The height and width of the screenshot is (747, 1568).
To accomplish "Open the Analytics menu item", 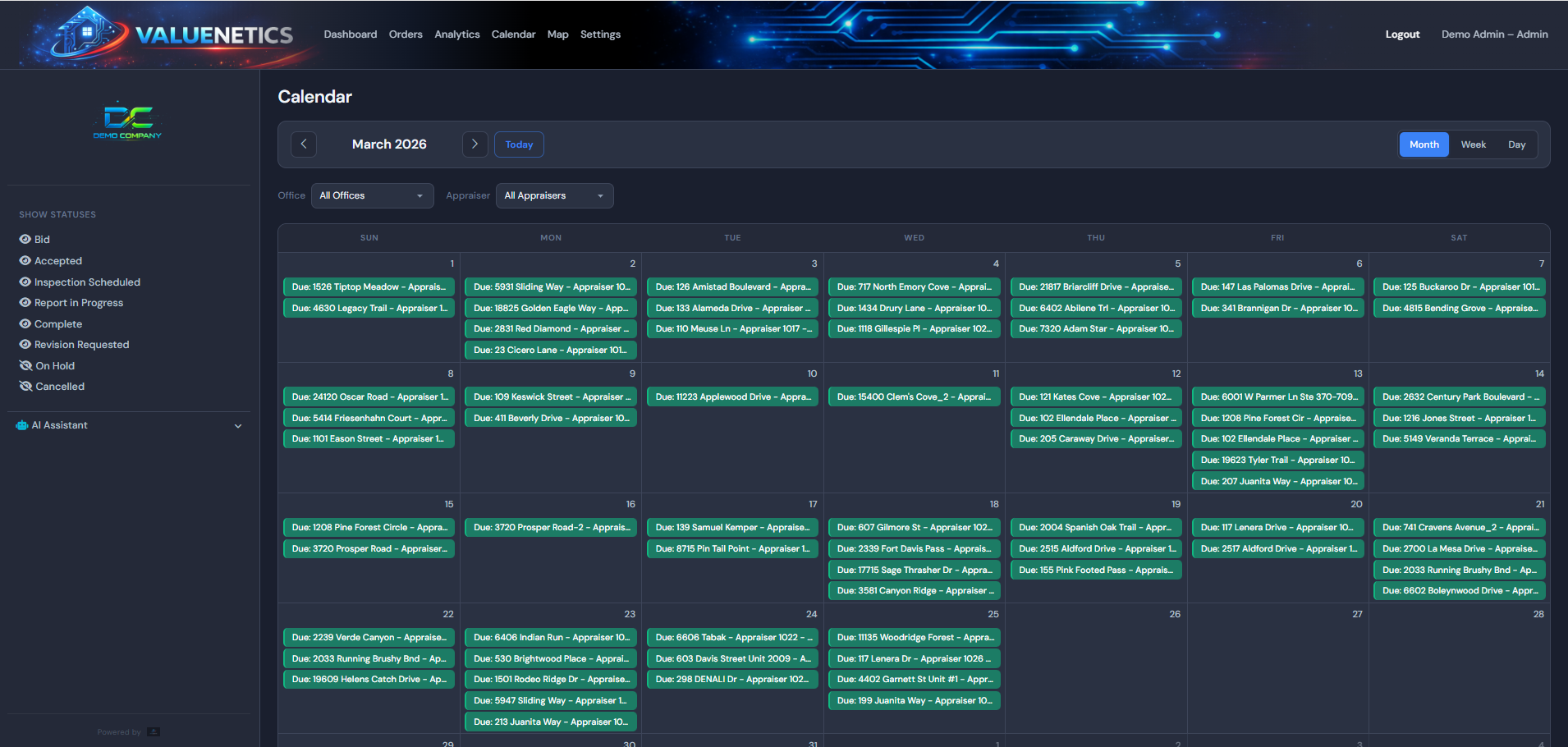I will 456,34.
